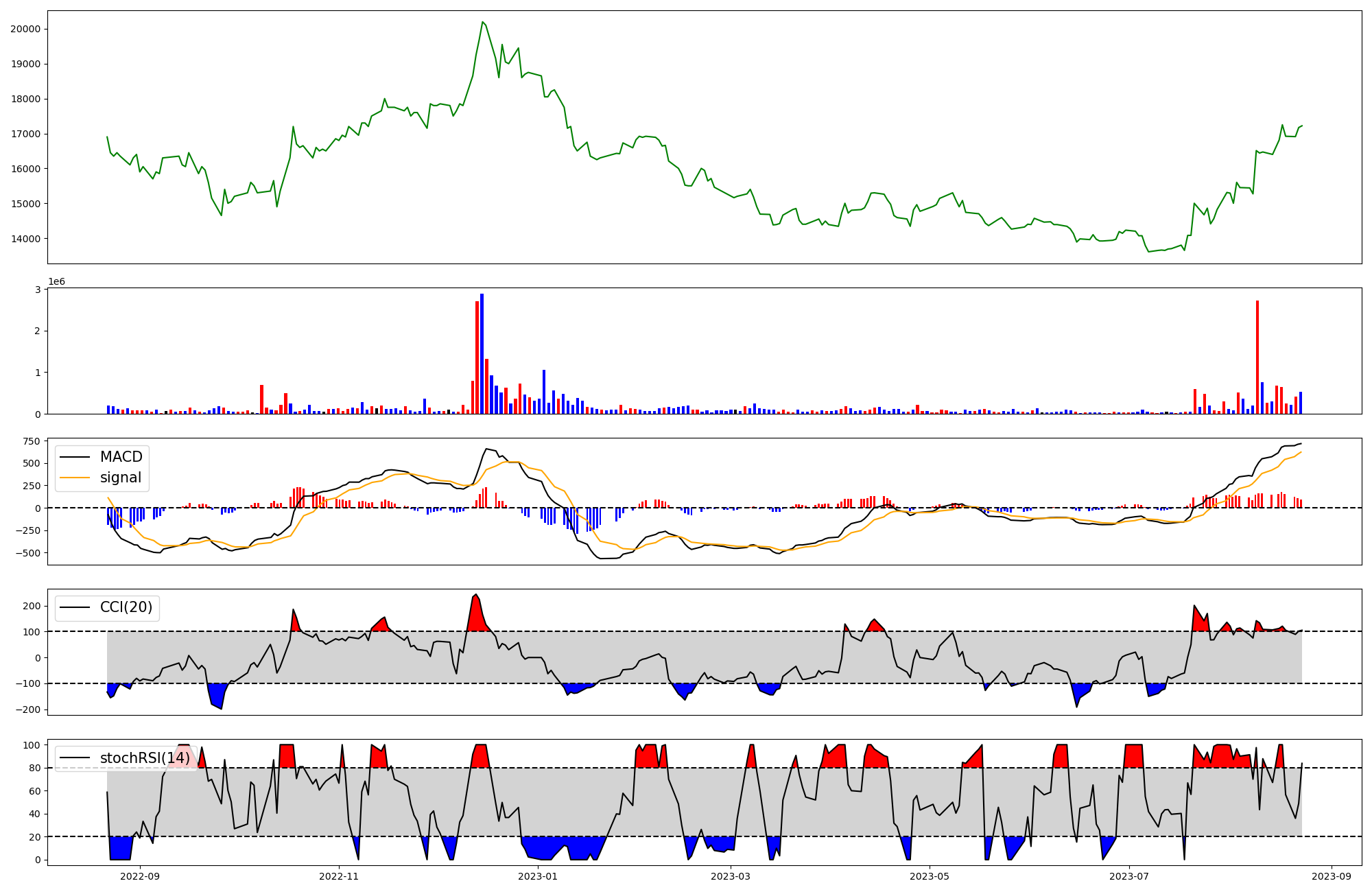This screenshot has width=1372, height=892.
Task: Click the -200 tick on the CCI axis
Action: pos(28,709)
